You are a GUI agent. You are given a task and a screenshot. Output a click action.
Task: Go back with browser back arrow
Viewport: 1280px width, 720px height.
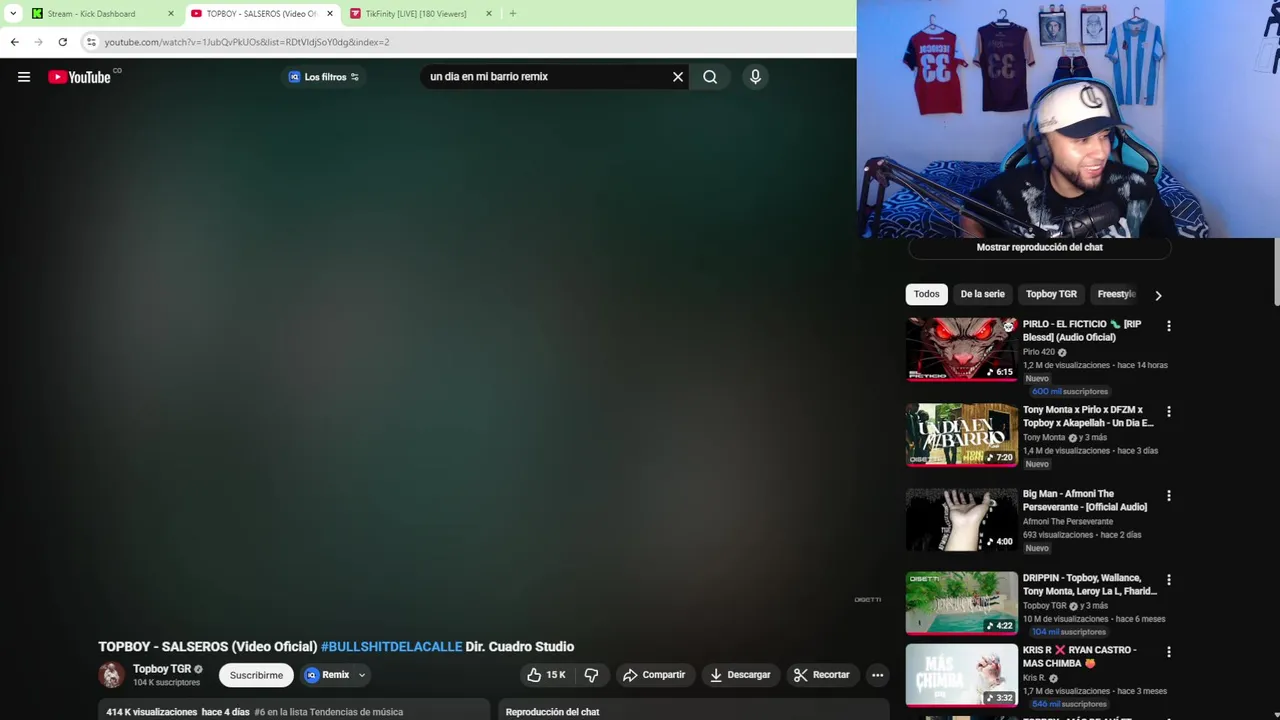click(x=14, y=42)
